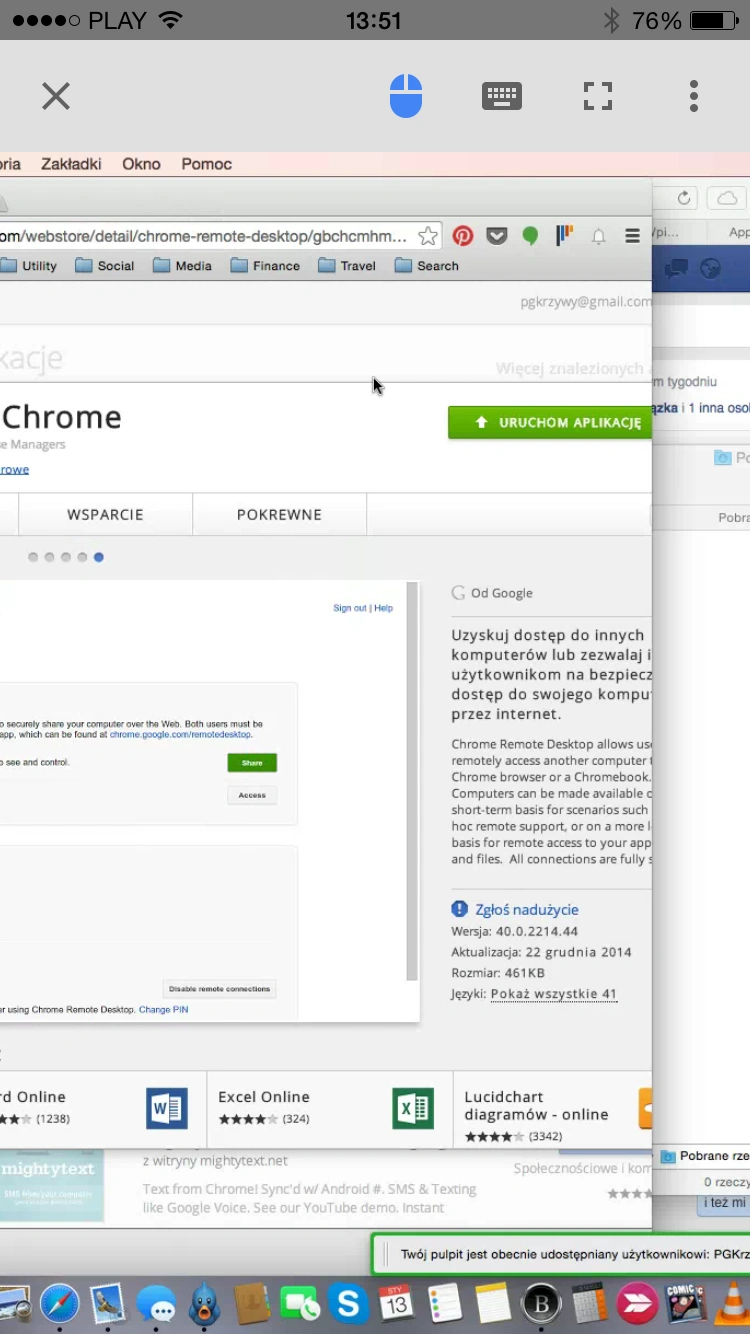
Task: Show the on-screen keyboard
Action: click(x=502, y=96)
